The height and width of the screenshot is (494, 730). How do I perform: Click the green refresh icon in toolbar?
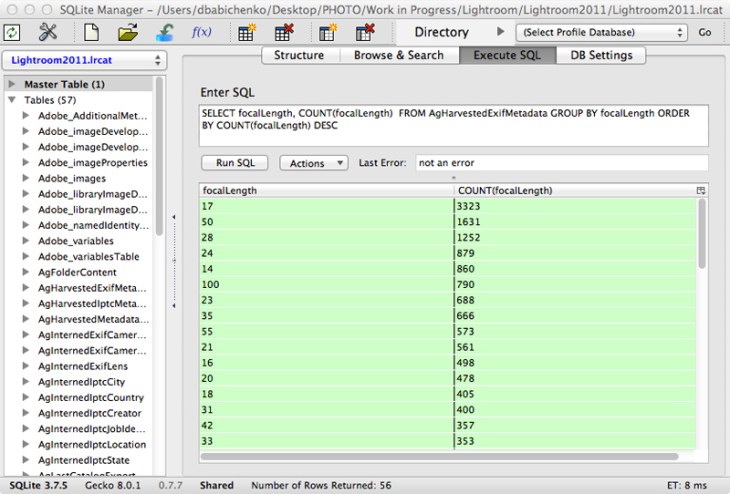coord(14,33)
